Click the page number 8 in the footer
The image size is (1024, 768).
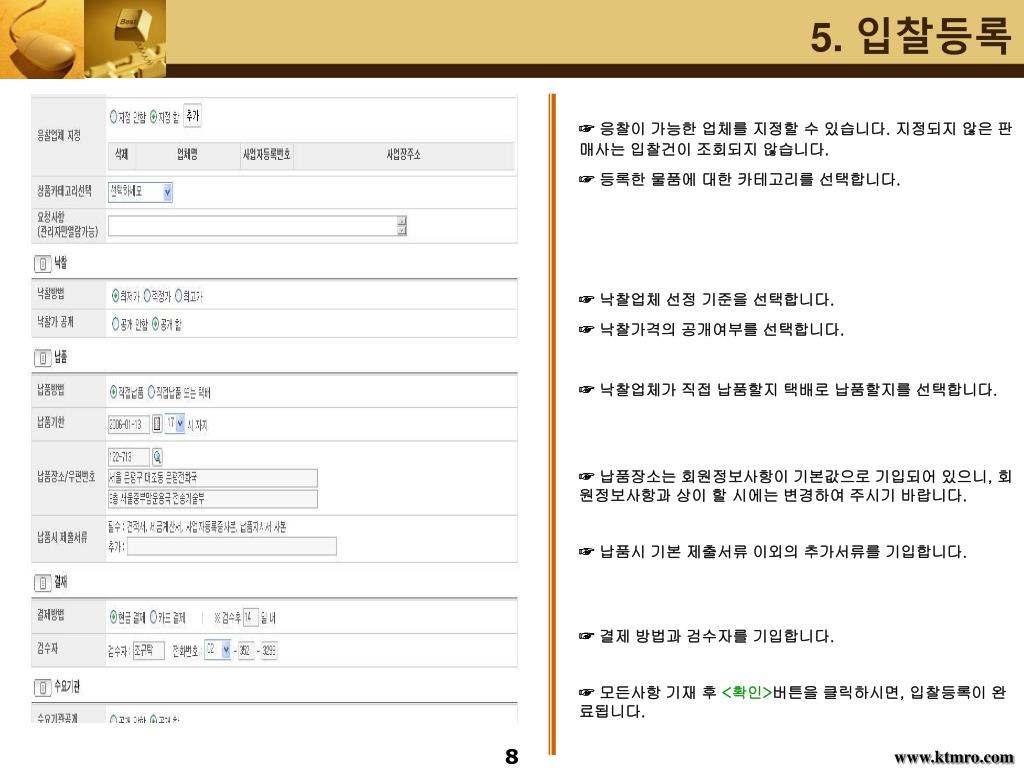coord(512,756)
